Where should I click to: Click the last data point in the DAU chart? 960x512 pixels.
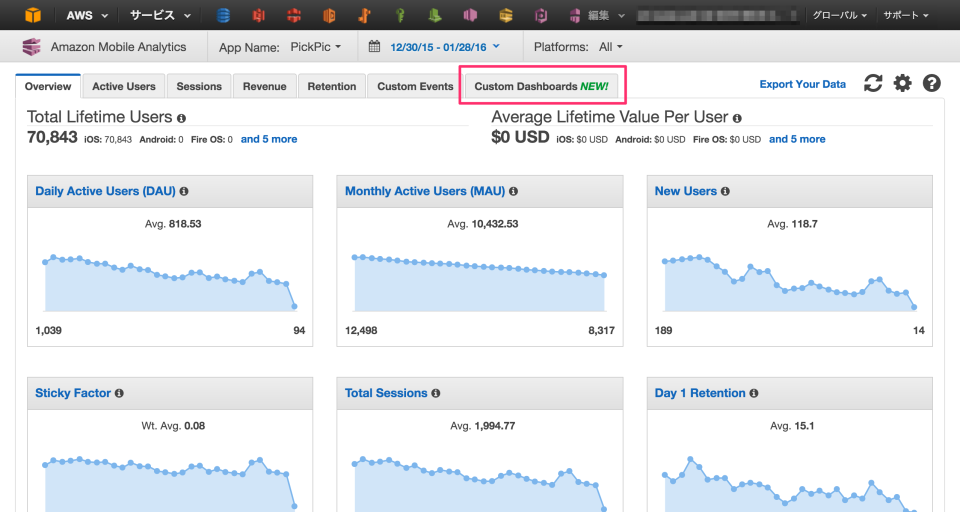(294, 306)
